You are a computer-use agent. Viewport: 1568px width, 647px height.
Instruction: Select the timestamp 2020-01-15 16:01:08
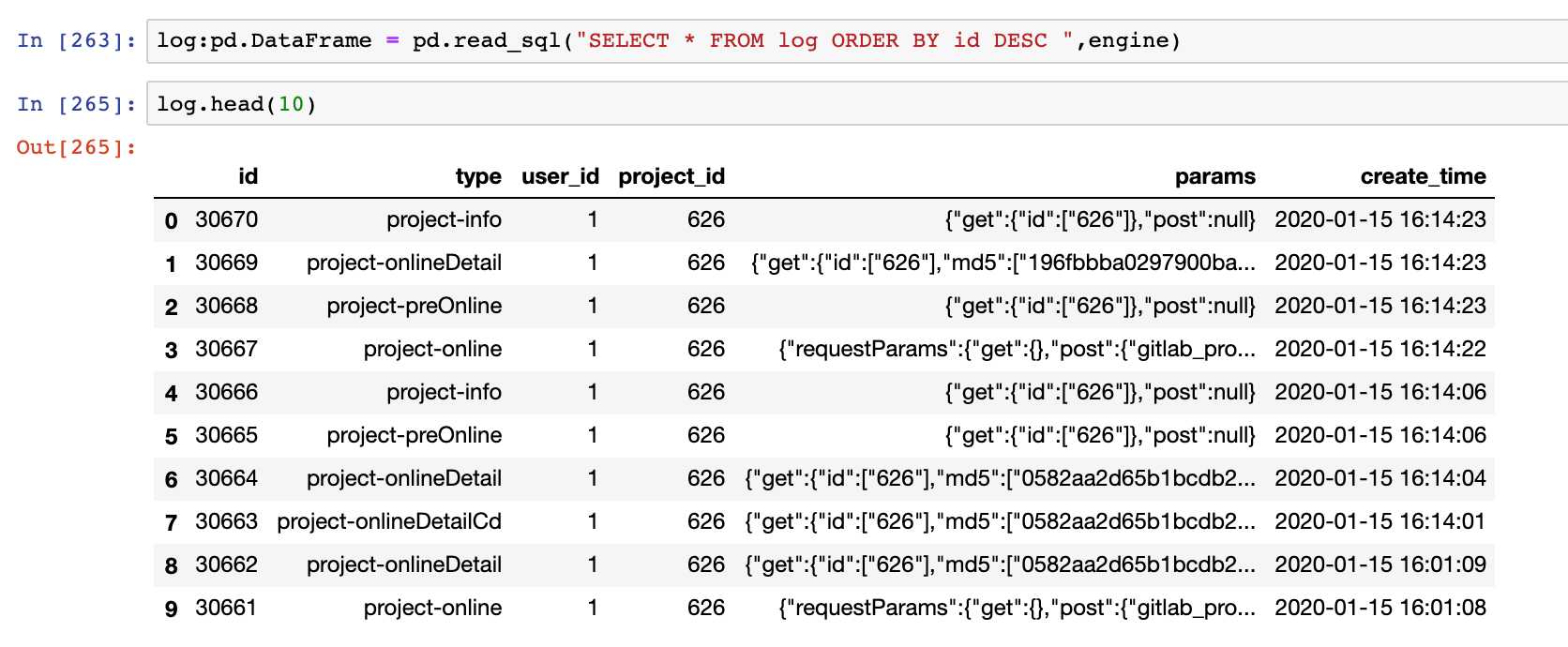[x=1380, y=608]
